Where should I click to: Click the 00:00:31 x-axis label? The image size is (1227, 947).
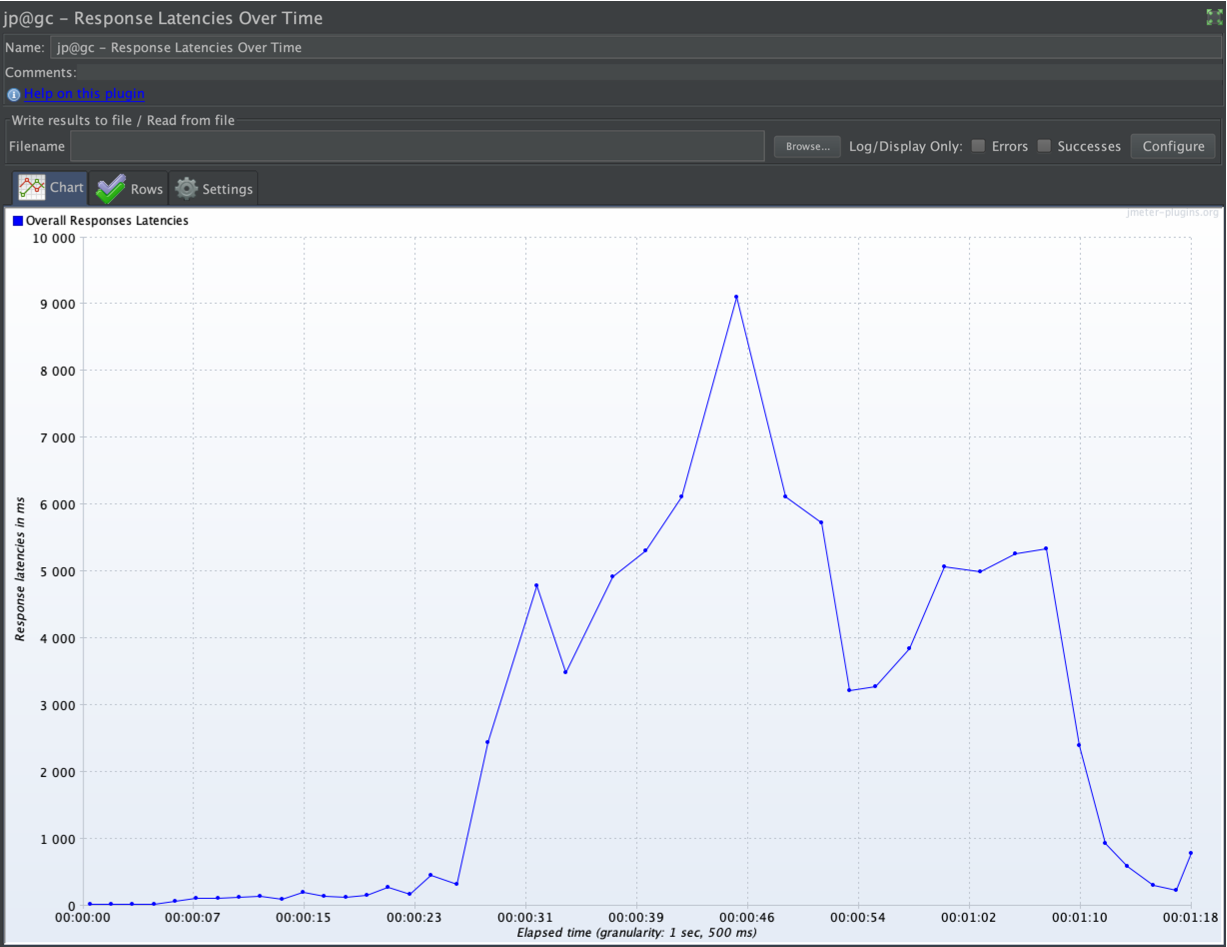pos(526,916)
